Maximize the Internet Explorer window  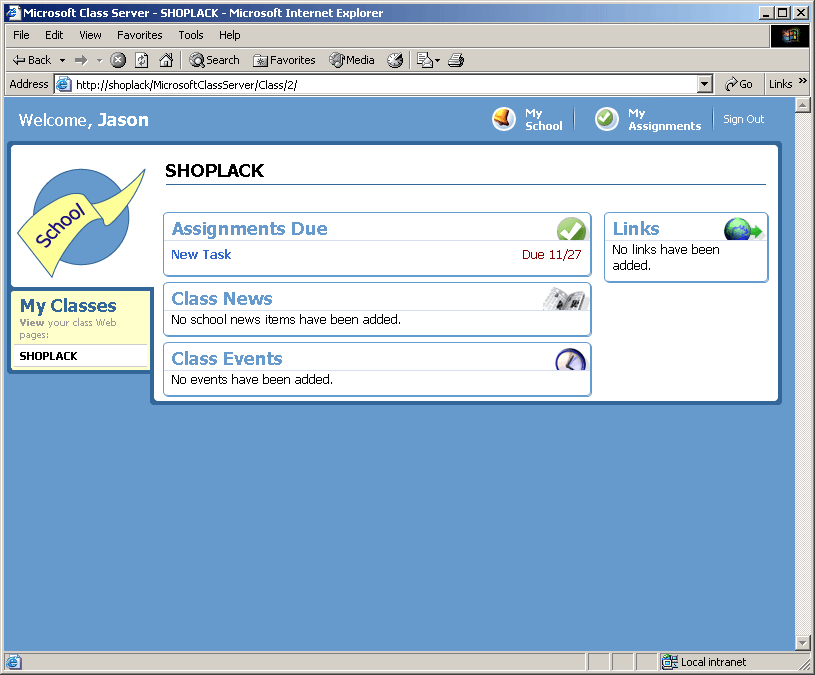coord(782,13)
